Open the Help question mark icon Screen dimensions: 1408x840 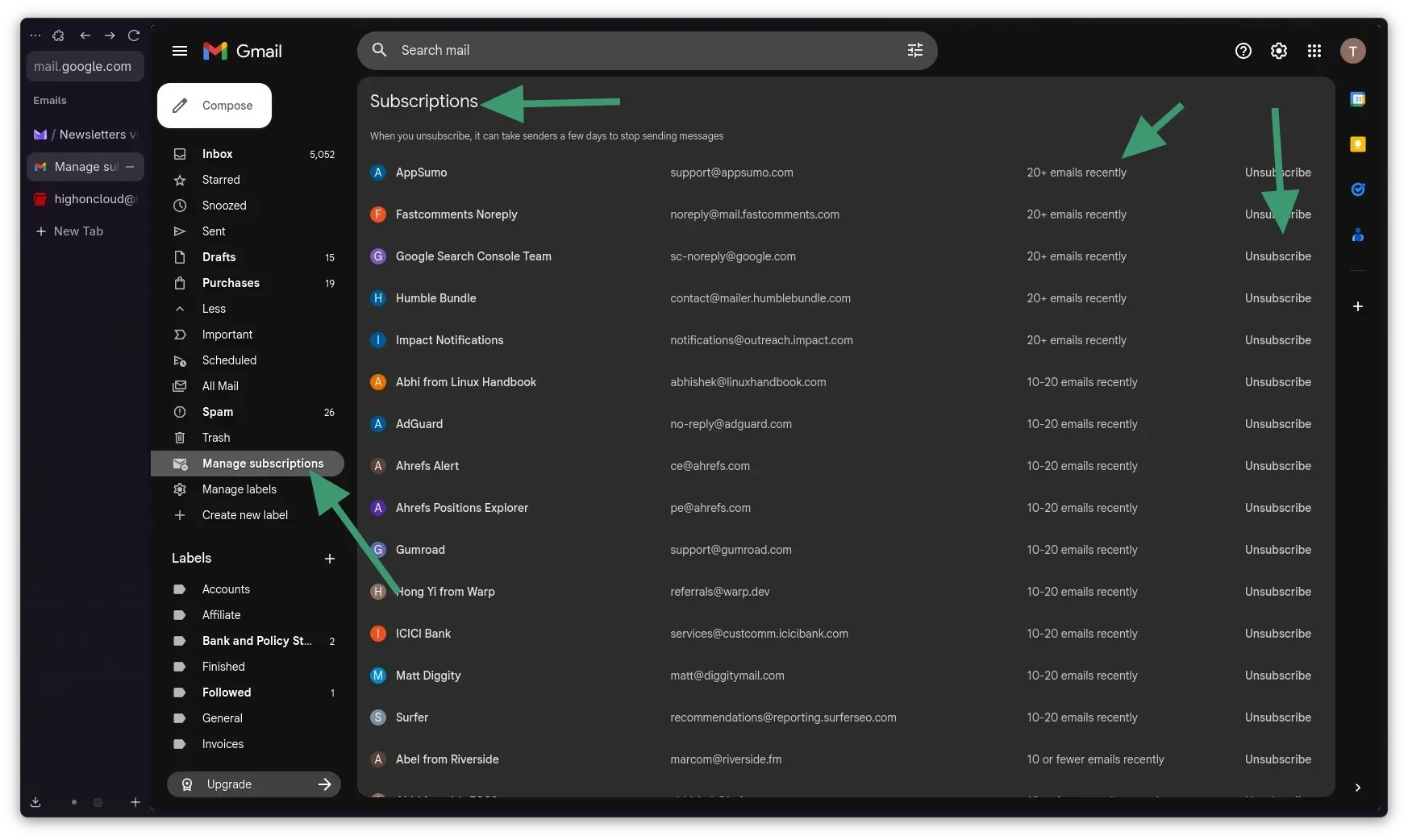point(1243,51)
